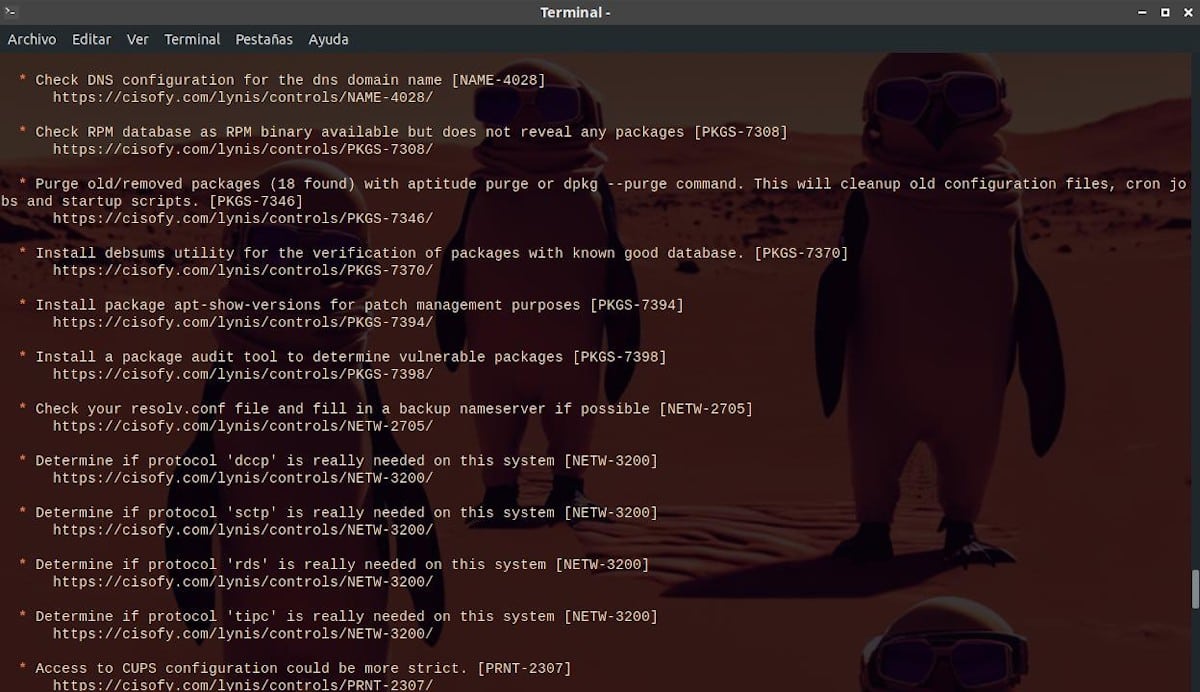Click the vertical scrollbar thumb
This screenshot has width=1200, height=692.
[1195, 589]
